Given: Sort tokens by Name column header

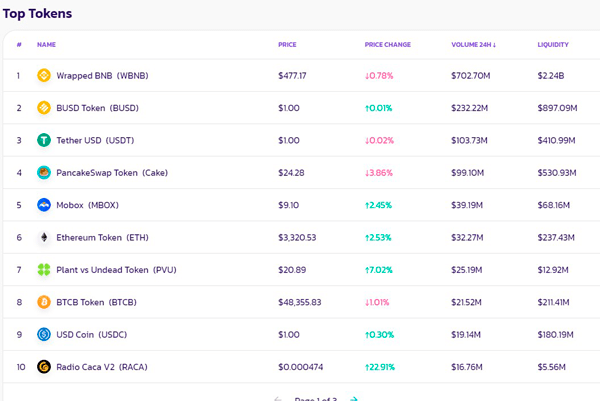Looking at the screenshot, I should 46,45.
